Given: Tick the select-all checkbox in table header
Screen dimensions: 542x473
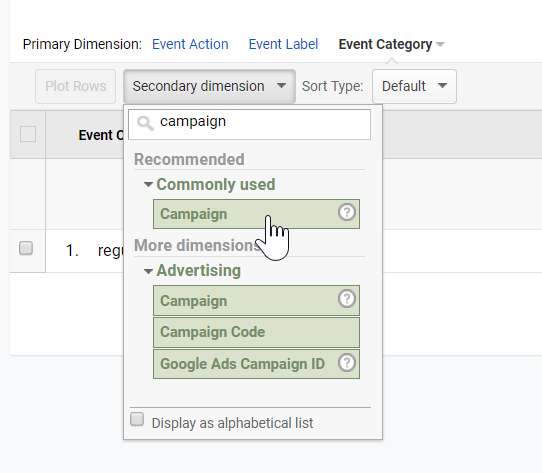Looking at the screenshot, I should pyautogui.click(x=28, y=134).
